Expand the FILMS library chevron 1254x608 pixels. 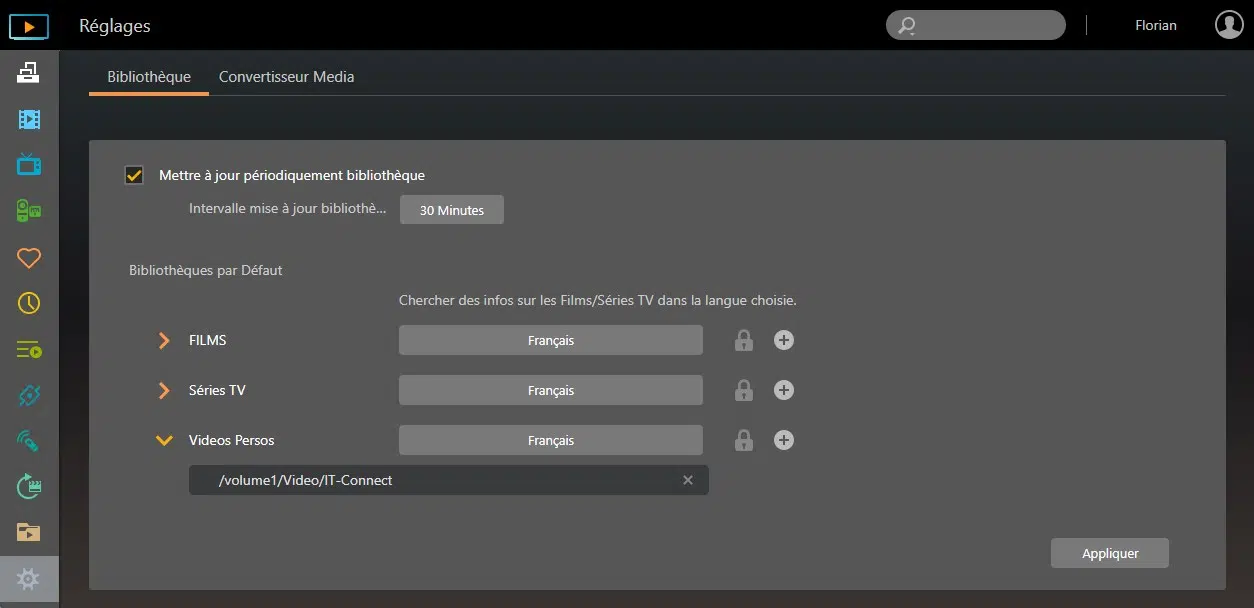tap(164, 341)
